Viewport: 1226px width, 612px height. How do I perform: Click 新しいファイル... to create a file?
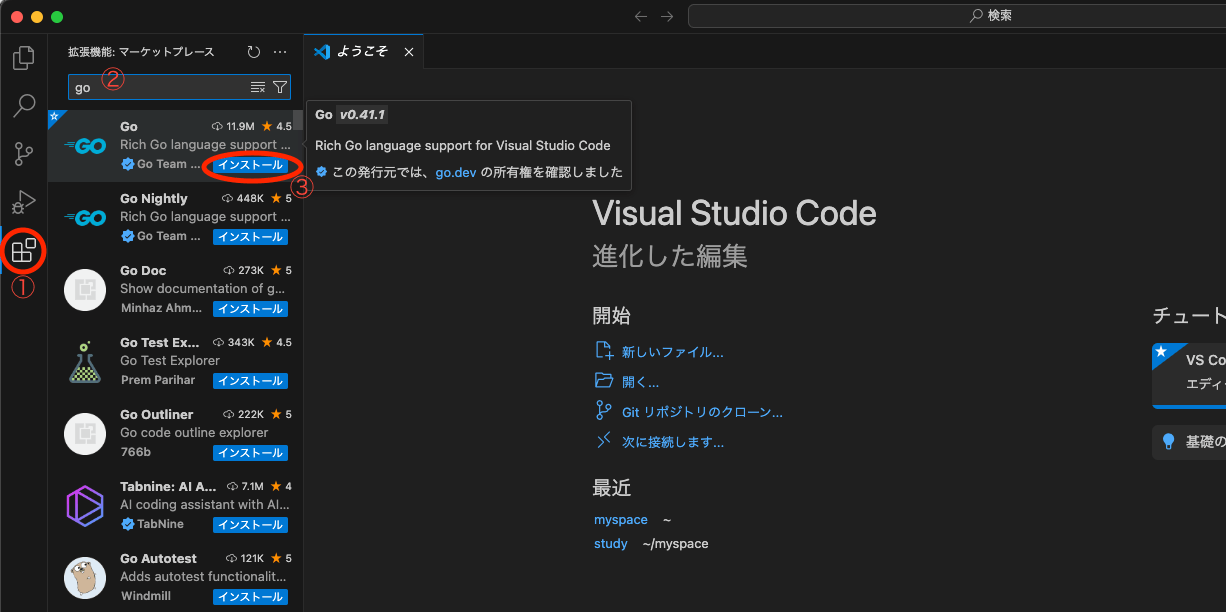click(x=672, y=352)
